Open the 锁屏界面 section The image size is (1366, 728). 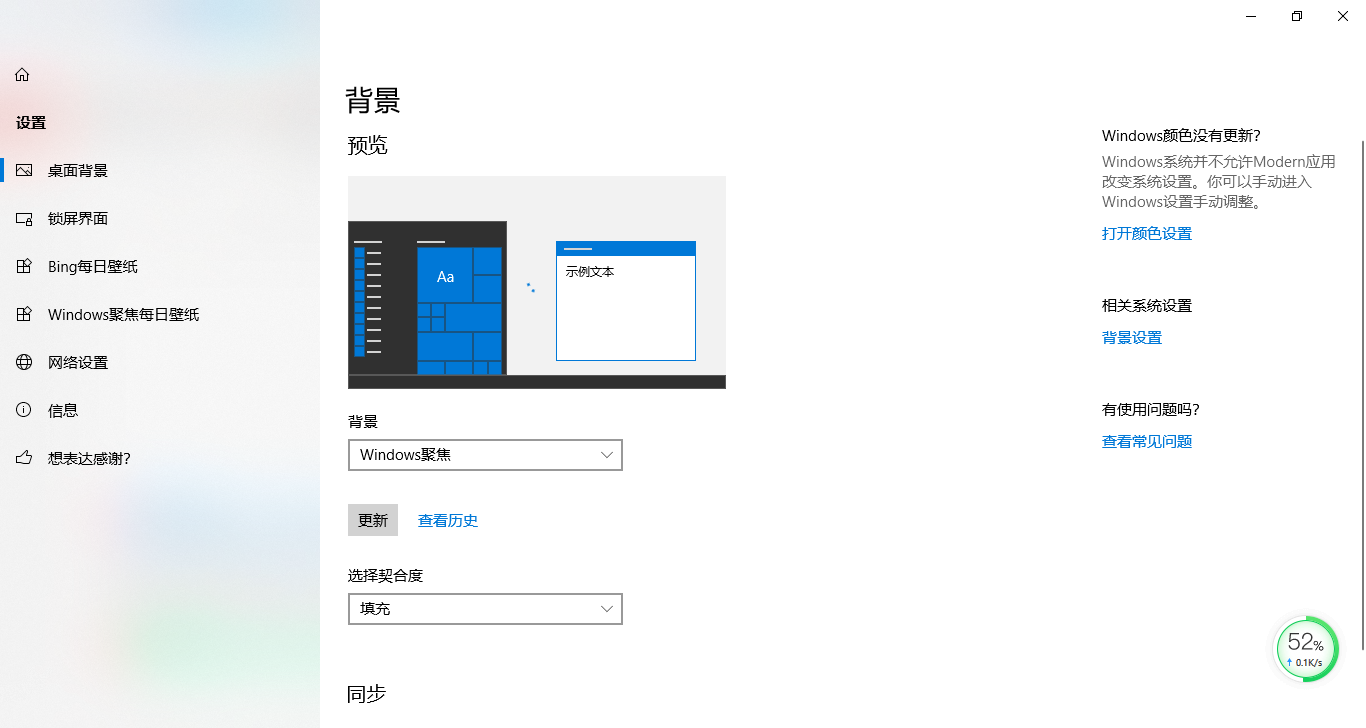coord(80,218)
